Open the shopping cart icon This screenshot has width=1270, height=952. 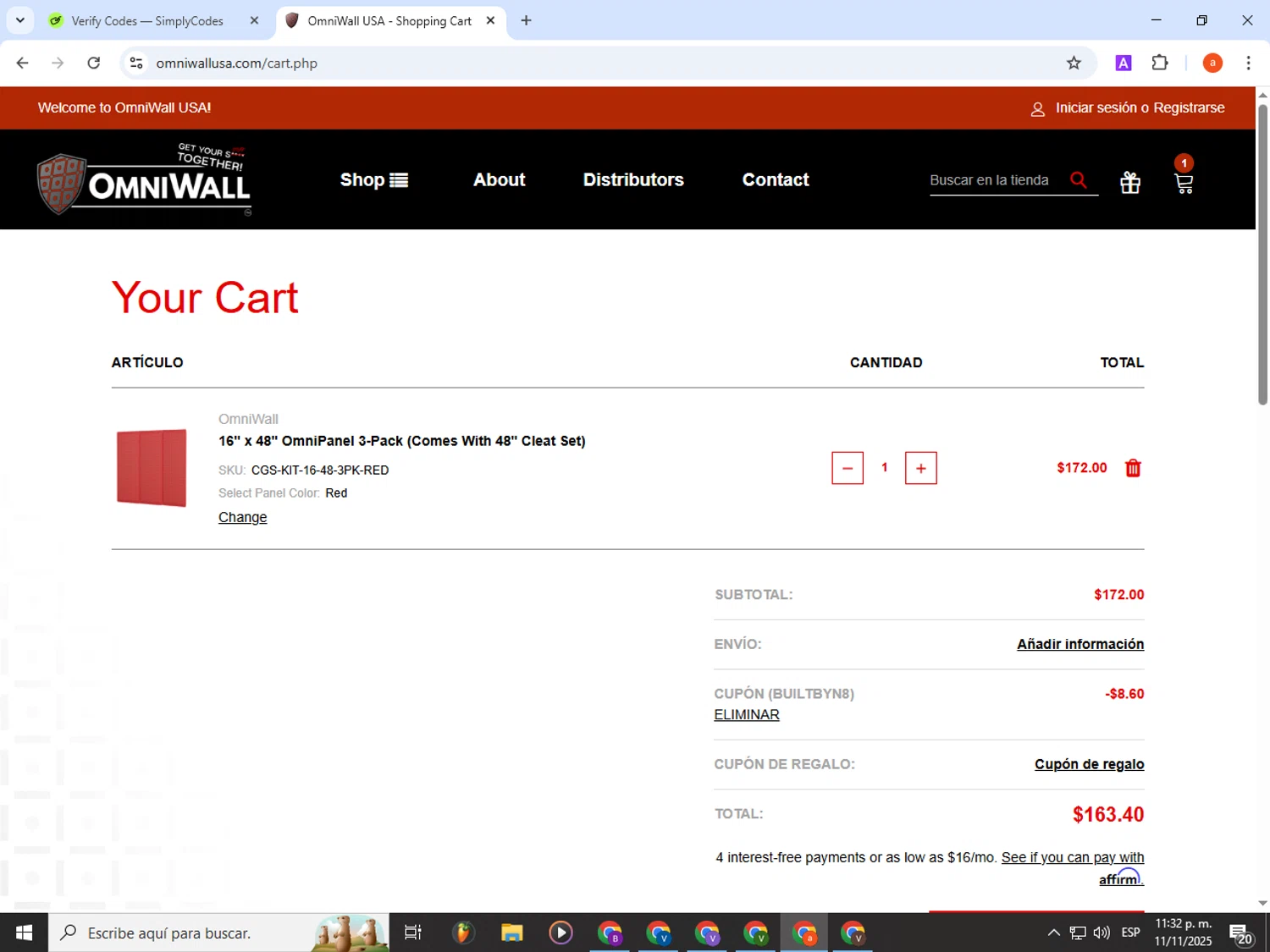click(x=1184, y=183)
